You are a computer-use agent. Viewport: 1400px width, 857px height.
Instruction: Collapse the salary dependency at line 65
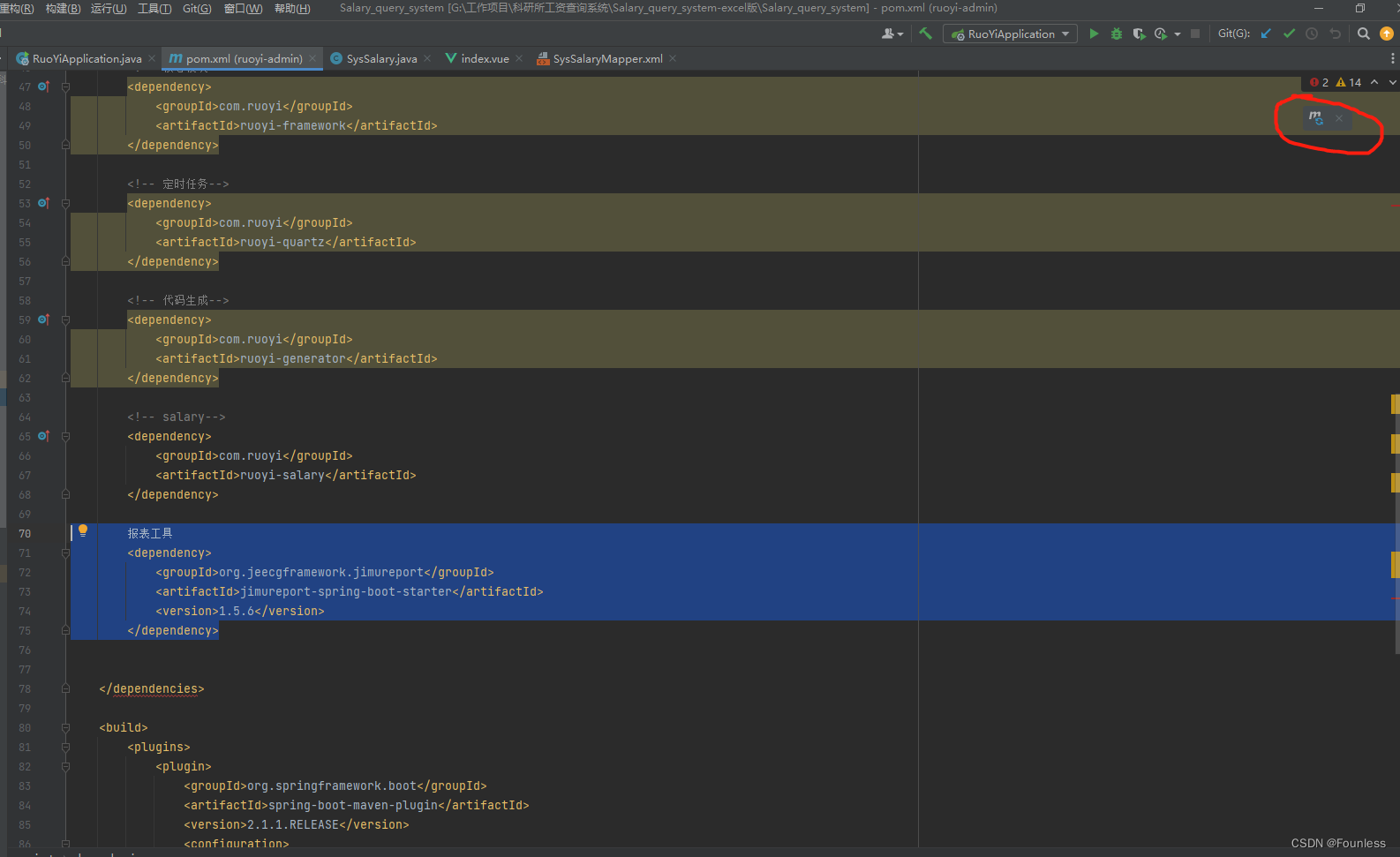tap(65, 436)
